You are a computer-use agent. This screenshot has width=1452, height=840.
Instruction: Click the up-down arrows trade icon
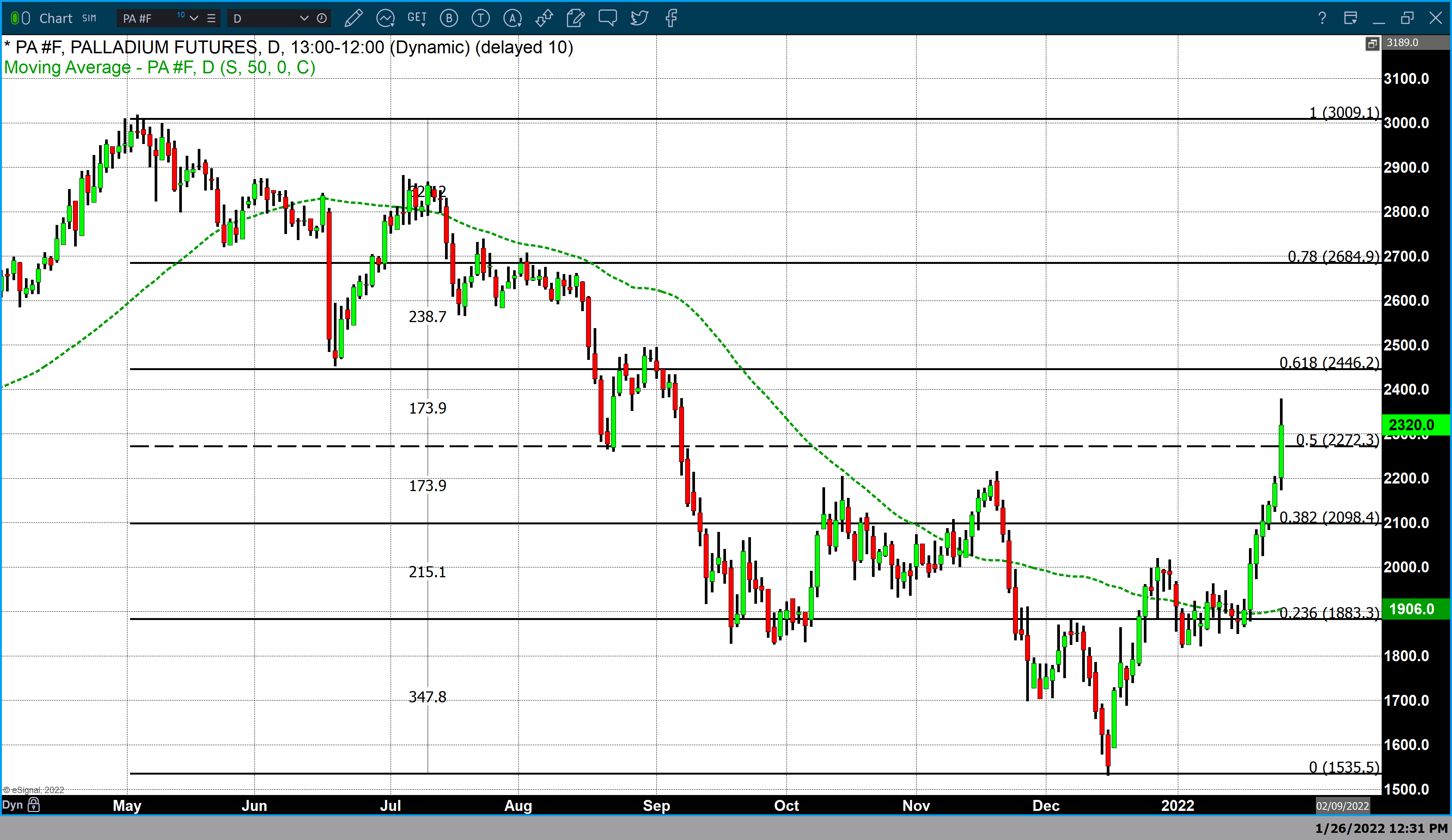click(544, 19)
